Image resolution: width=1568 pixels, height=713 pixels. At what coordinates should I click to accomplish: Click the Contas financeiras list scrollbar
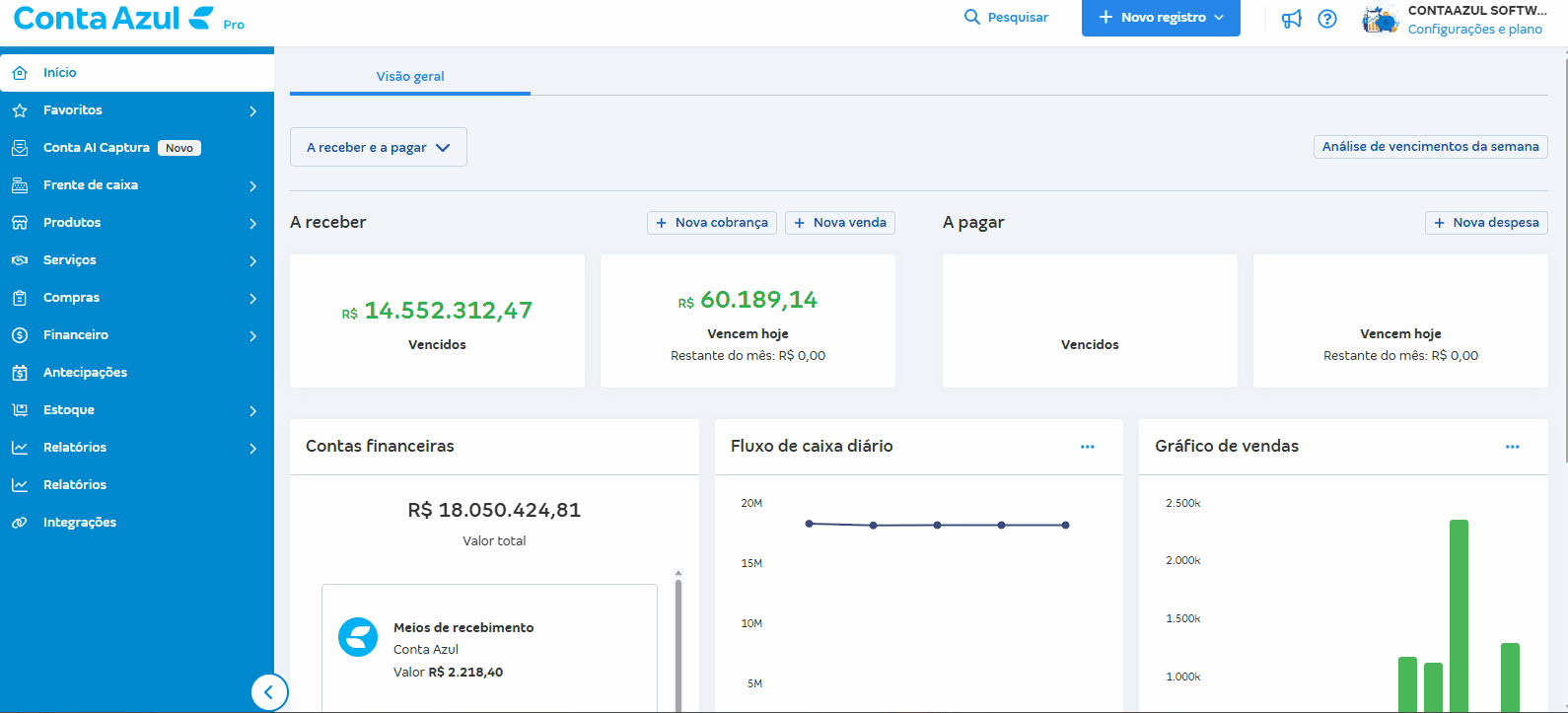(x=678, y=641)
